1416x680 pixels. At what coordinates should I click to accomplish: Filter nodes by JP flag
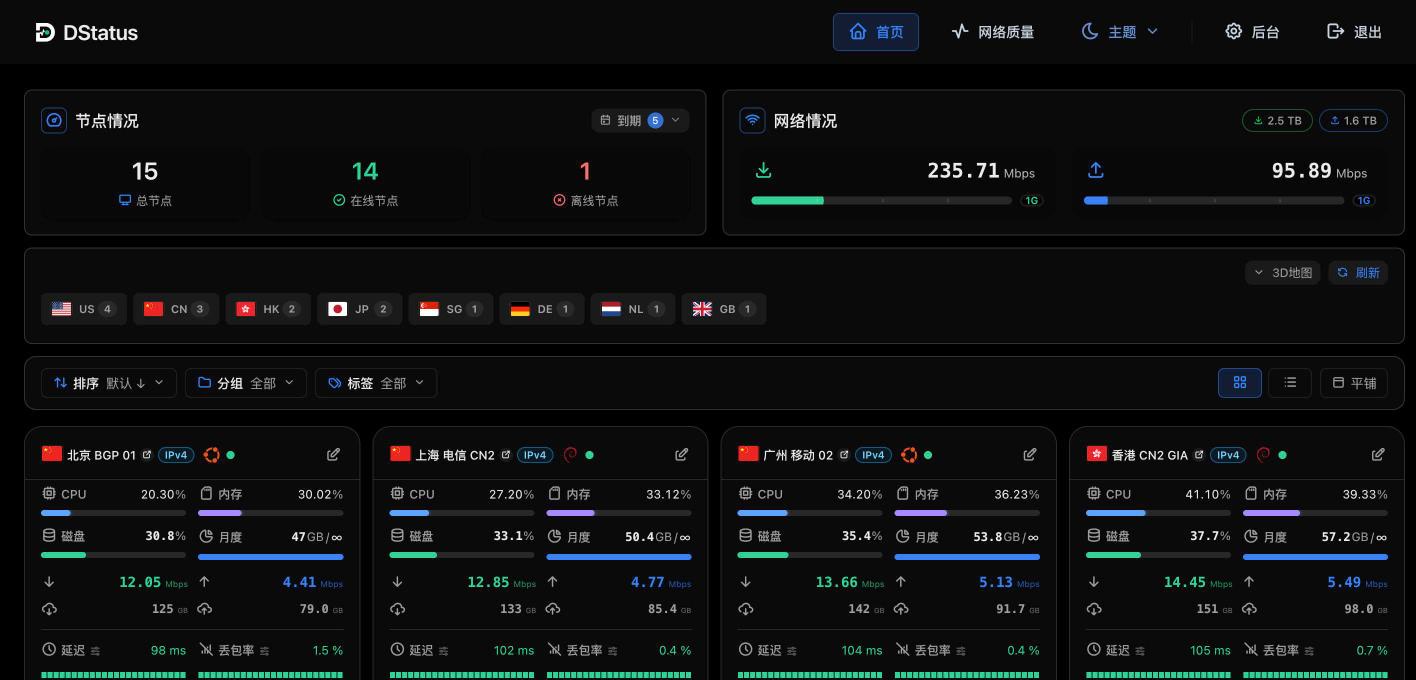point(360,309)
